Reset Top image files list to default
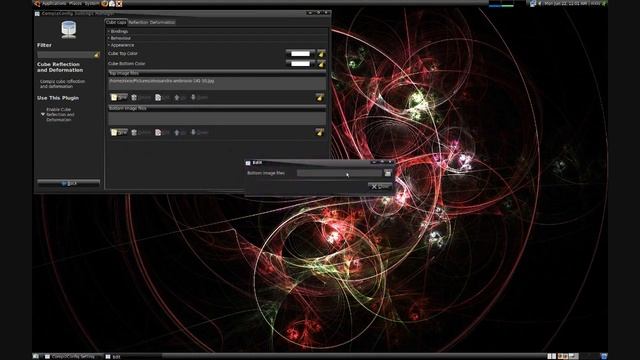 point(320,98)
